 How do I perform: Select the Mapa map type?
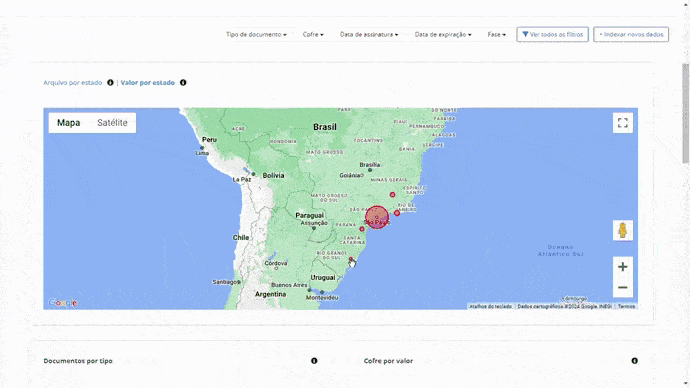(x=69, y=123)
